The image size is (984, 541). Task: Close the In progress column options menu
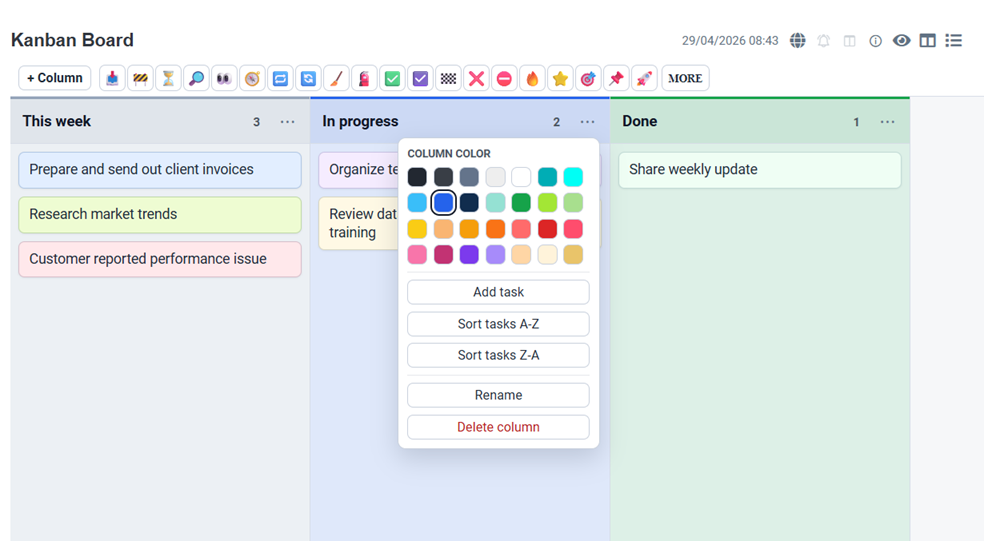[587, 122]
